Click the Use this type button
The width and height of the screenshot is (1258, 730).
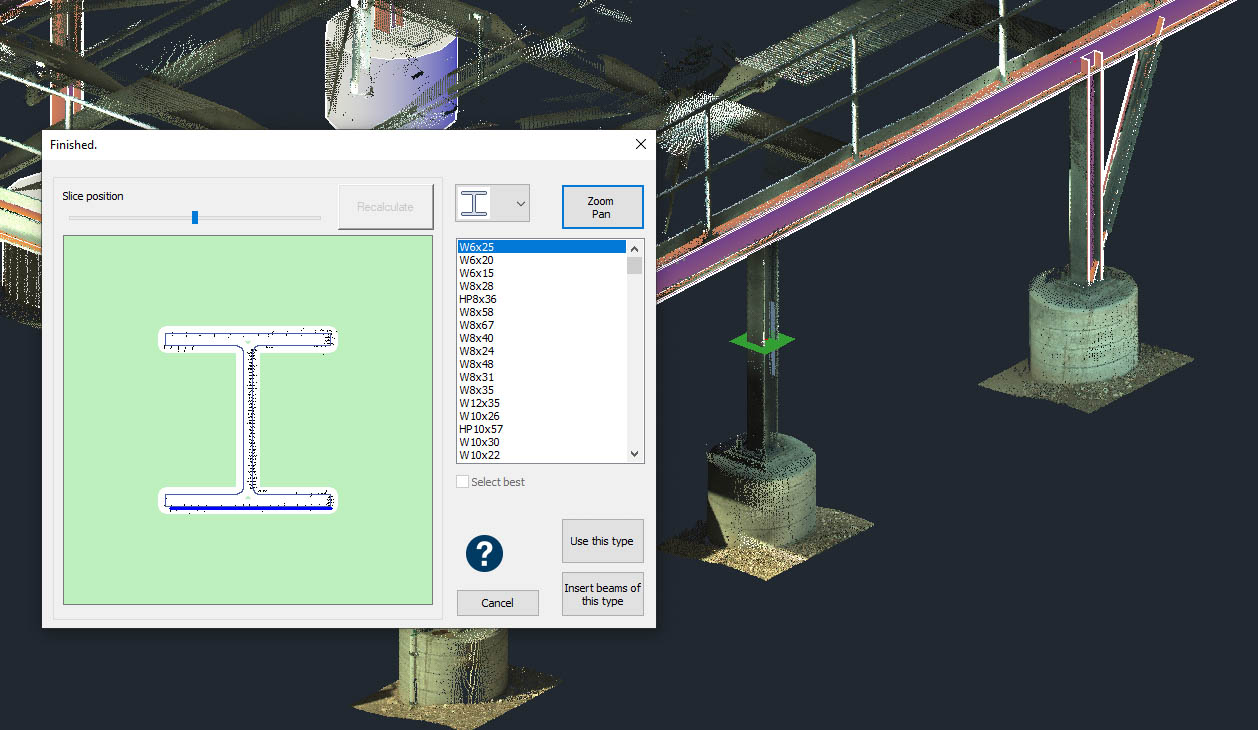tap(602, 541)
